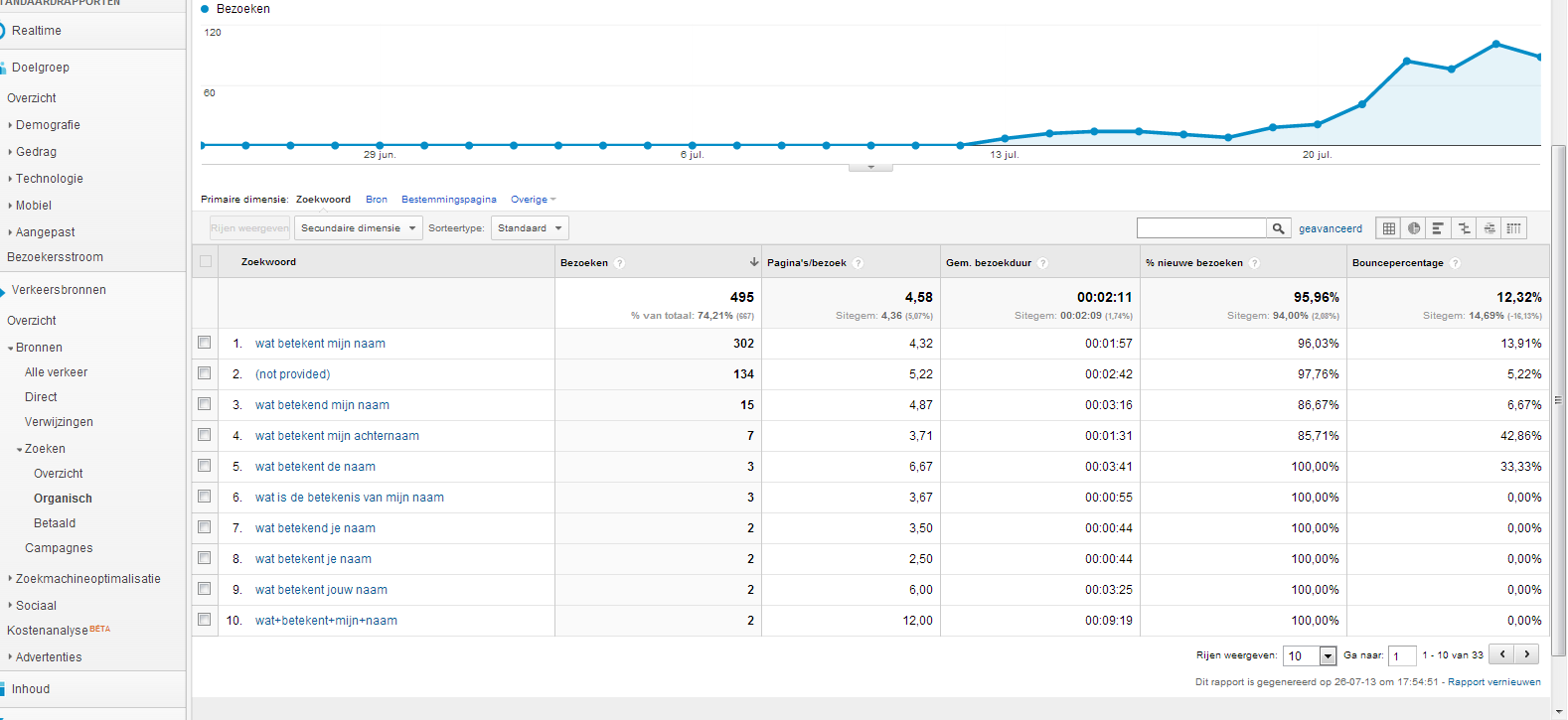Switch to term cloud view icon
Viewport: 1568px width, 720px height.
click(x=1489, y=228)
